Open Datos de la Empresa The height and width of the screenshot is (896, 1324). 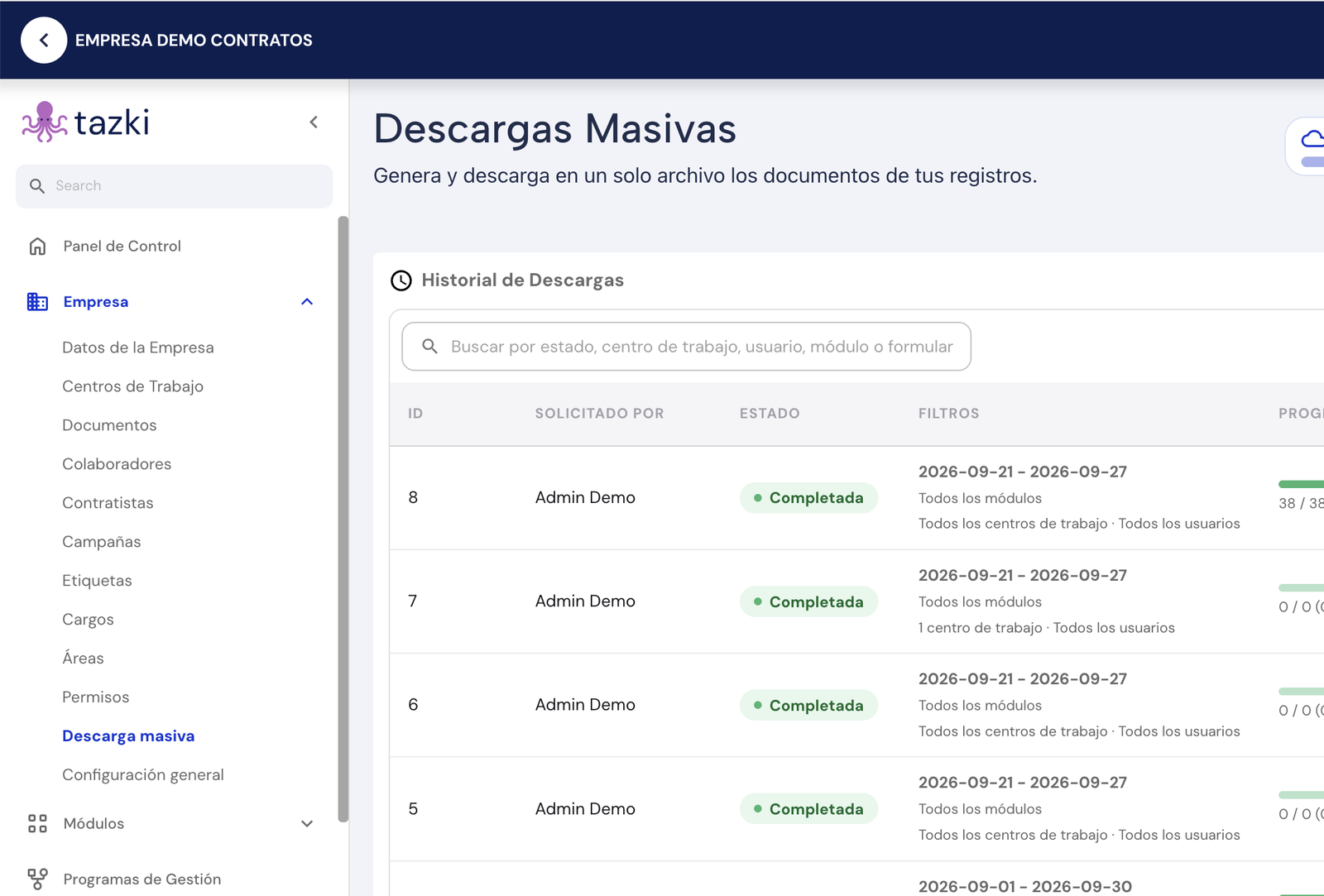click(x=138, y=347)
